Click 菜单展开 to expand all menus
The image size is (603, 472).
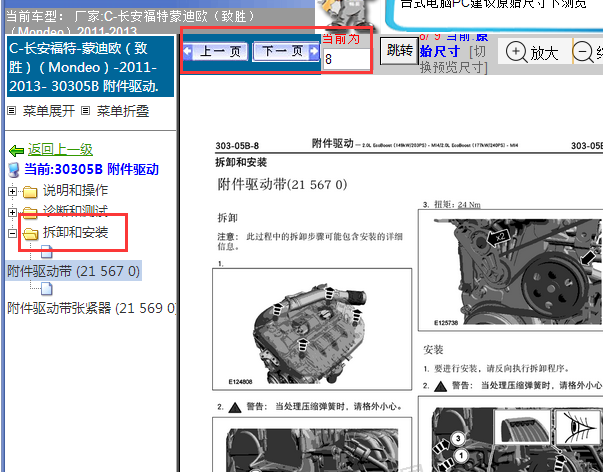[48, 111]
